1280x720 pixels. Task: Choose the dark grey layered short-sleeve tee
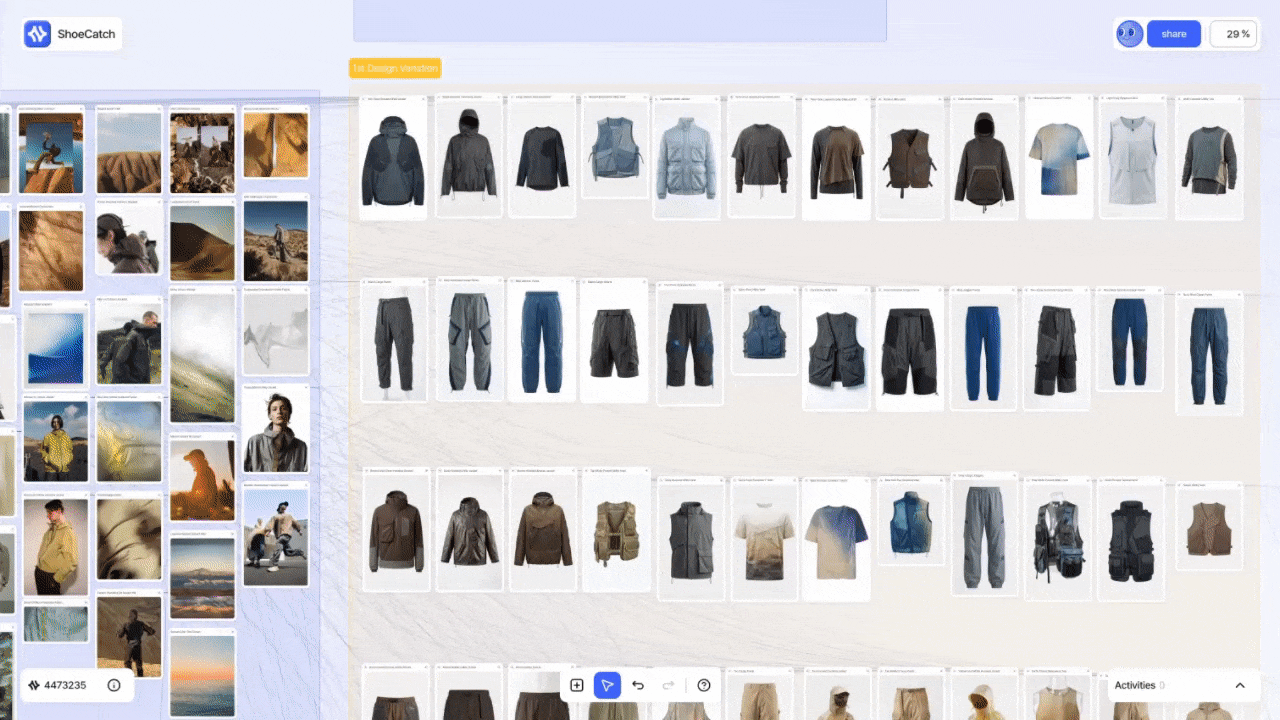coord(761,157)
